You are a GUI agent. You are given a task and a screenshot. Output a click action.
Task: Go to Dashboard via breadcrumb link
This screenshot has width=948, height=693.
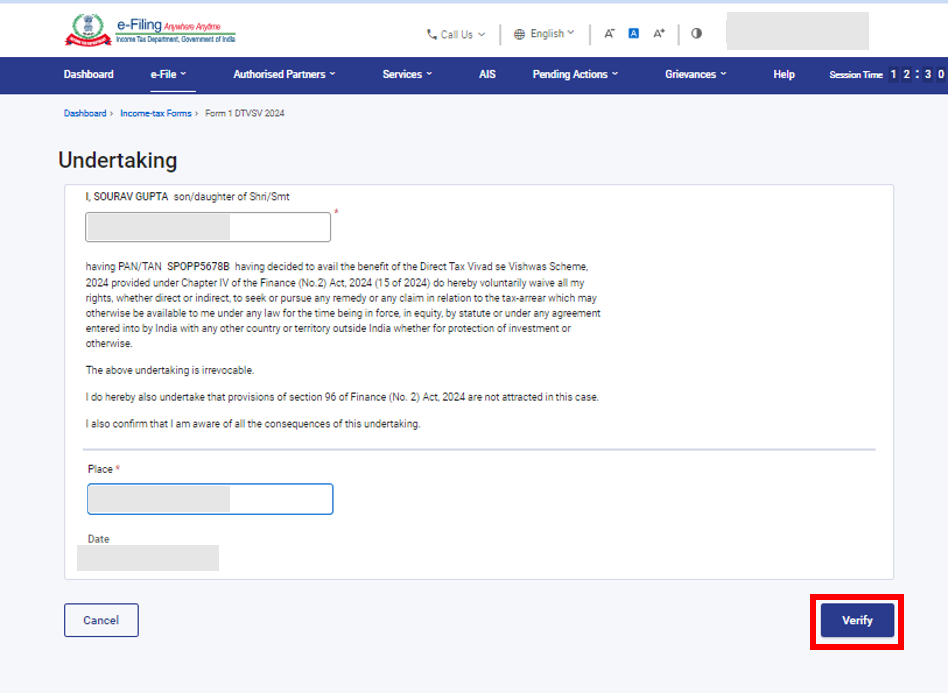[85, 114]
